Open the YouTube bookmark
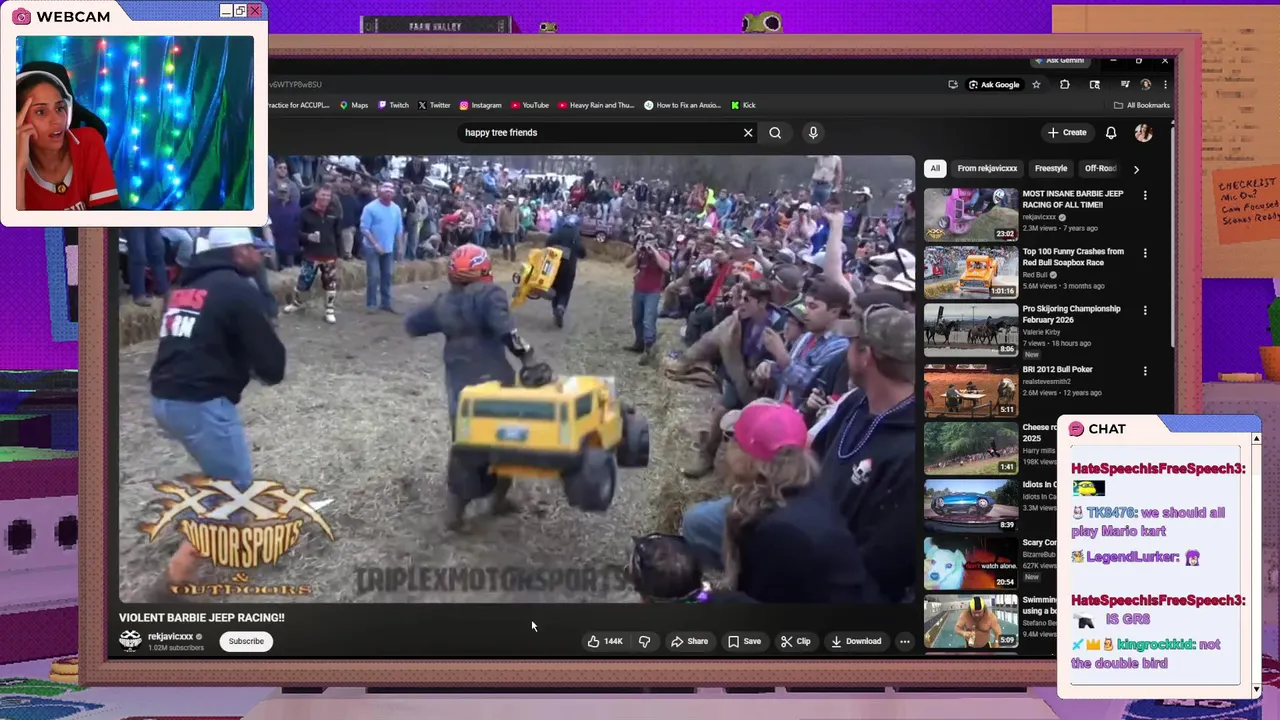This screenshot has width=1280, height=720. [530, 105]
